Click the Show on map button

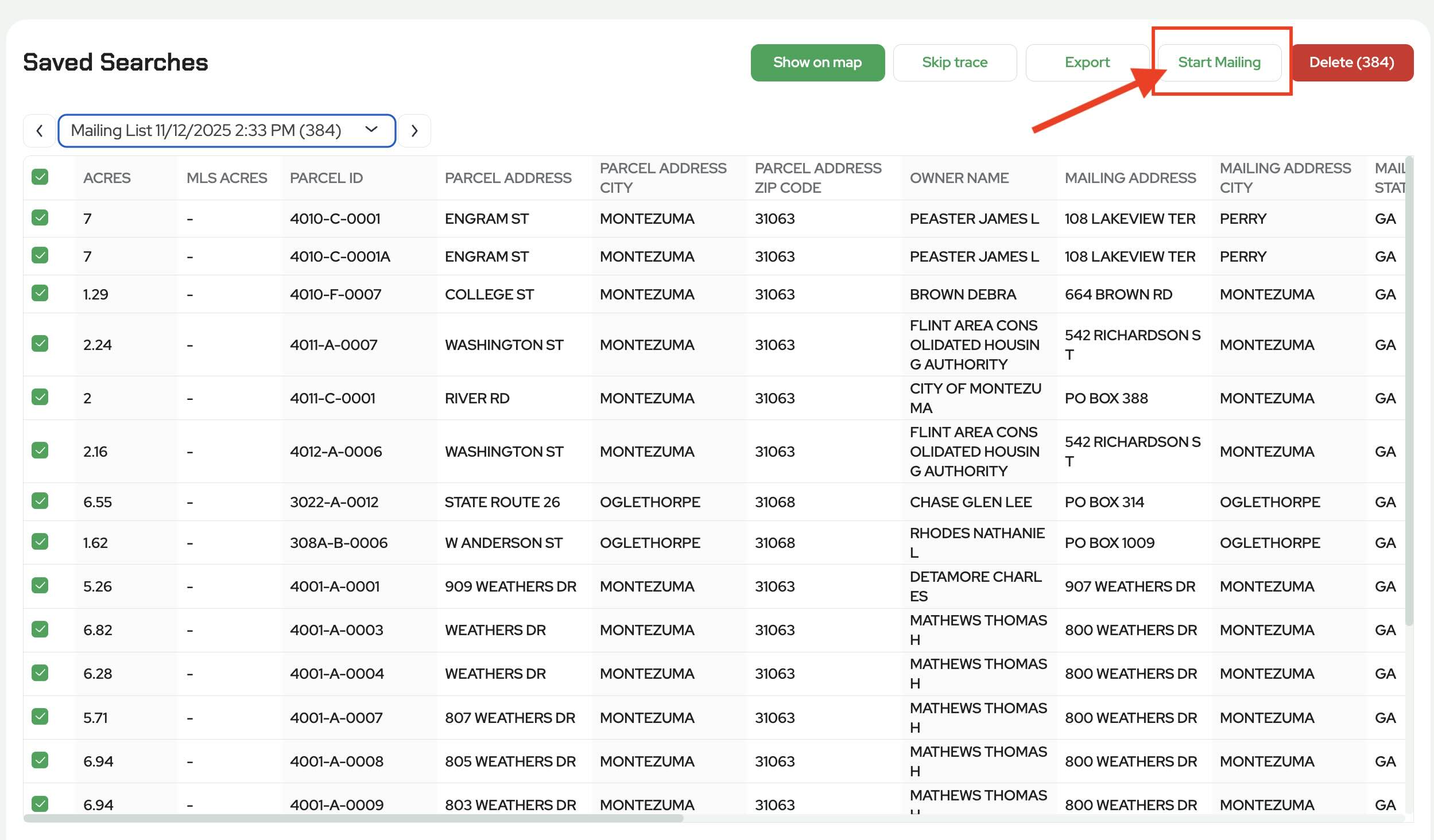(x=817, y=63)
